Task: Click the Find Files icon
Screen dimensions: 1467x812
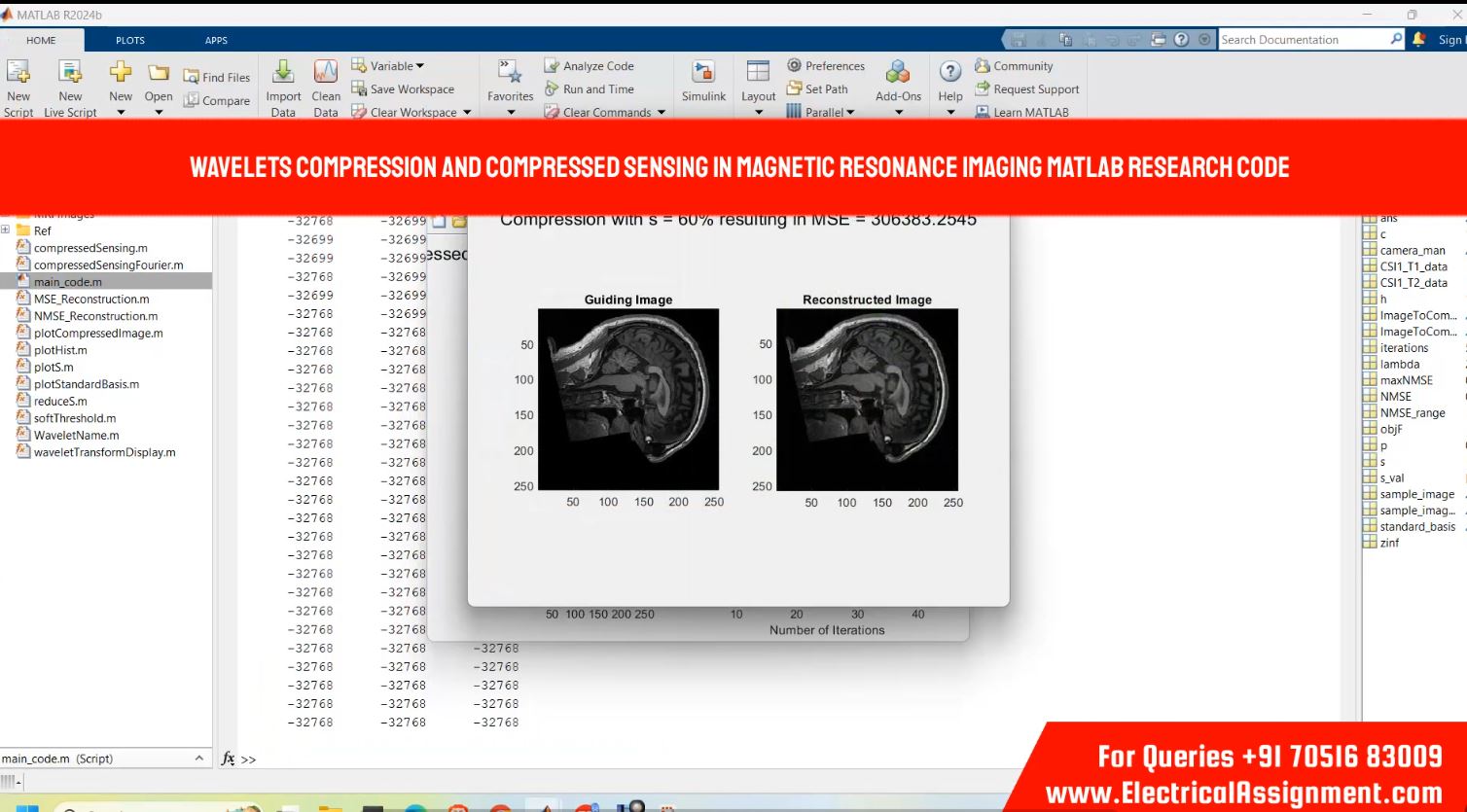Action: 192,77
